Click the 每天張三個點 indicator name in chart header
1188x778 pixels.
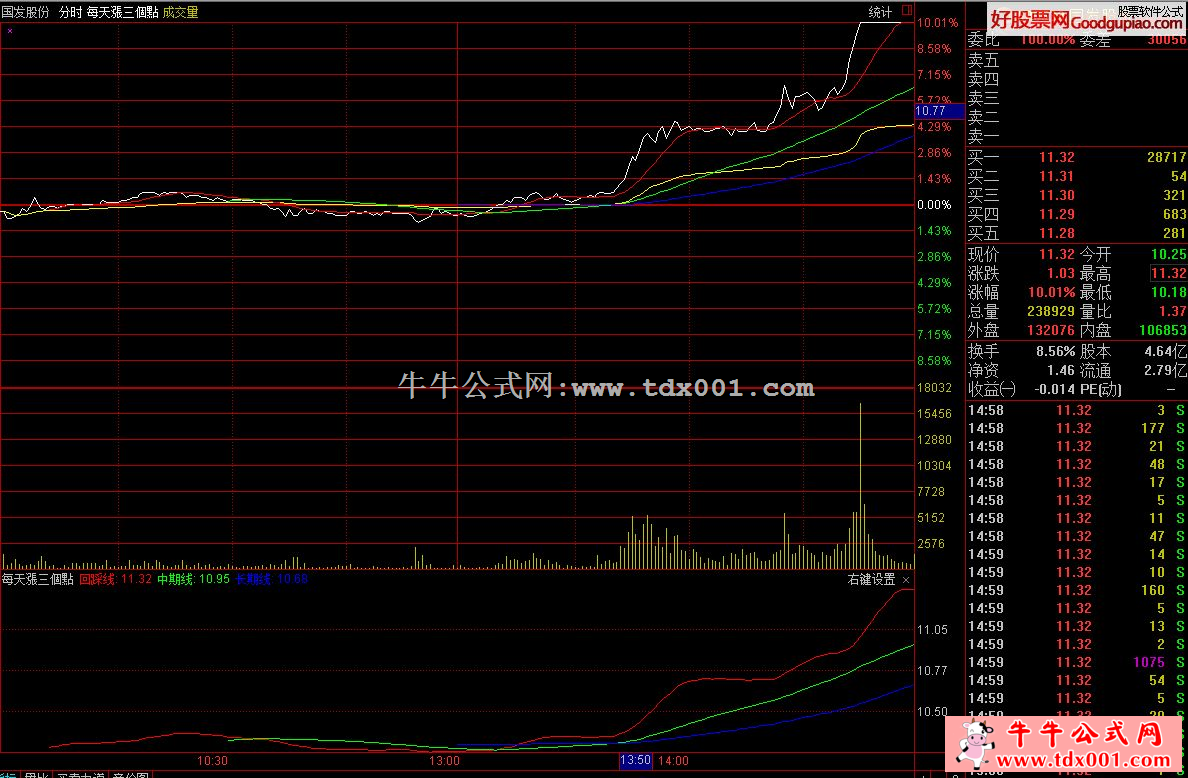(122, 12)
